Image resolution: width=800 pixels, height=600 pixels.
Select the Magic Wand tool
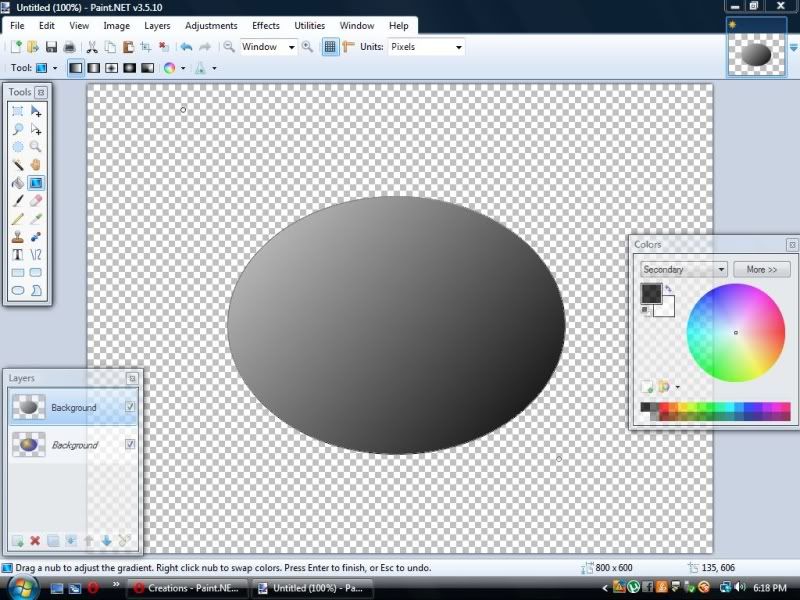coord(18,164)
